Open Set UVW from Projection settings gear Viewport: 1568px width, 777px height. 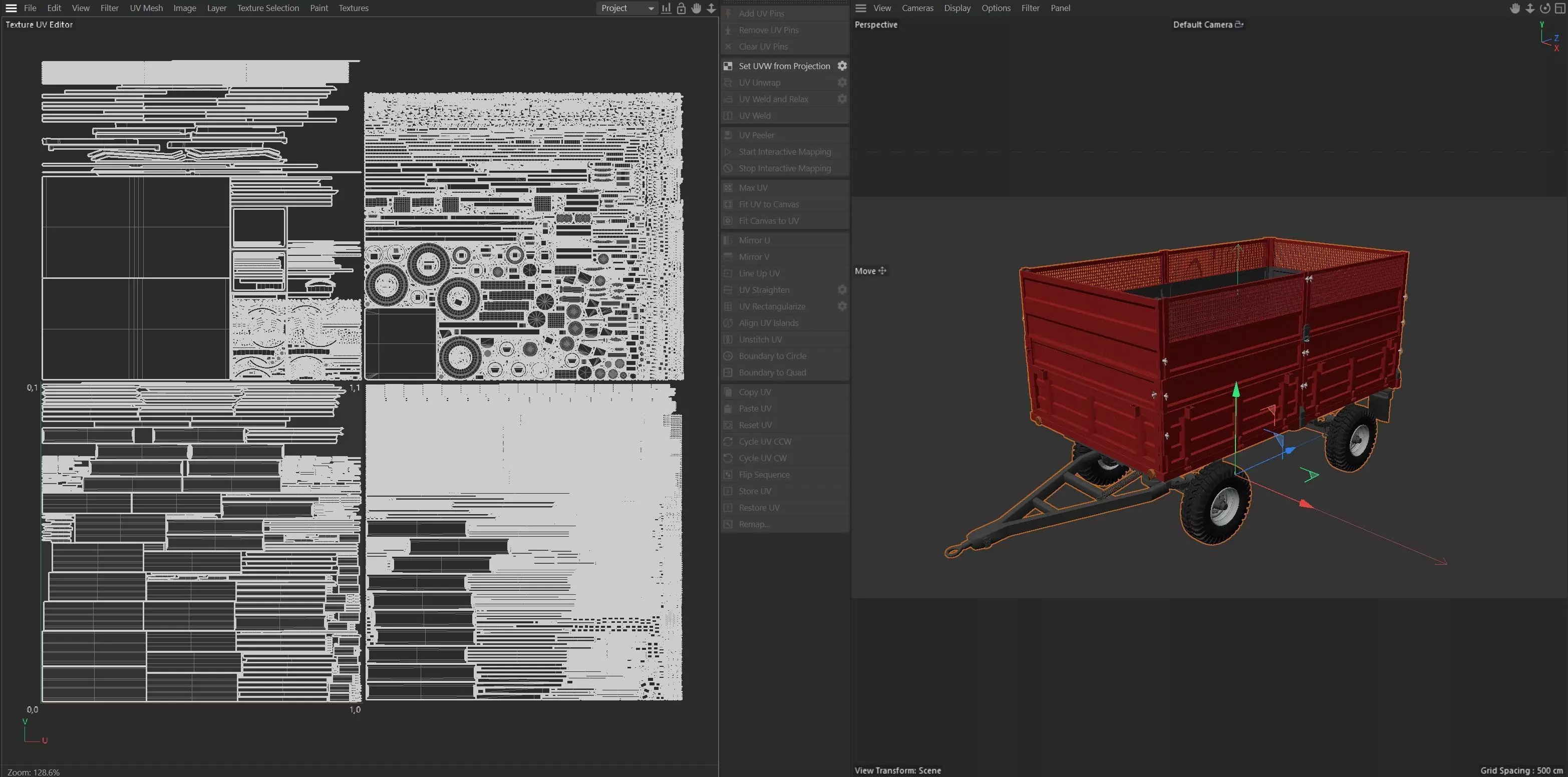click(842, 66)
